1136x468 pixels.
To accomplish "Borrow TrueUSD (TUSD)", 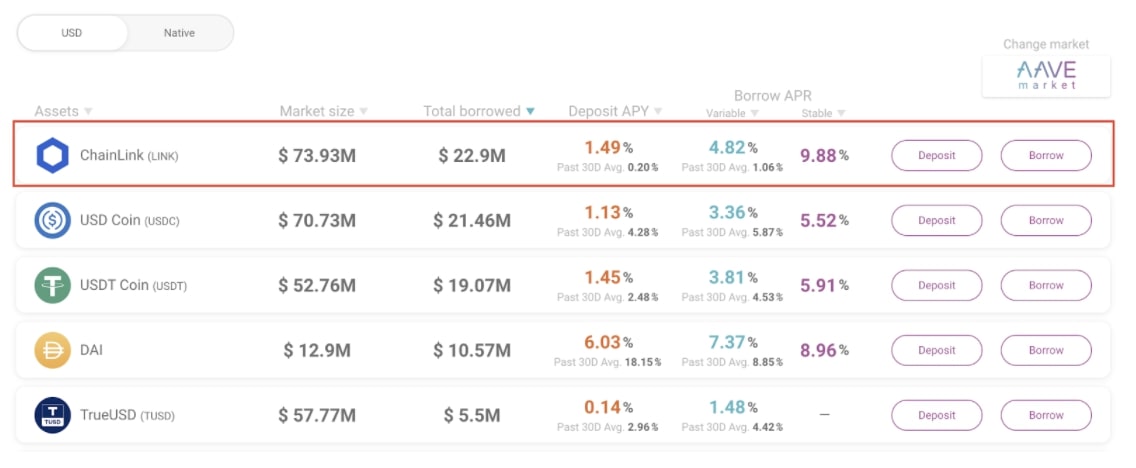I will click(1046, 416).
